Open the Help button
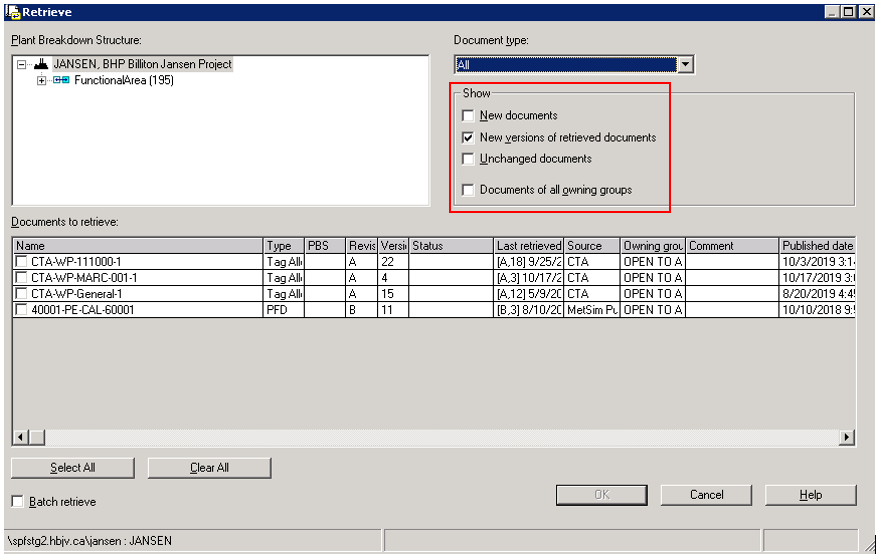The height and width of the screenshot is (556, 879). coord(810,495)
